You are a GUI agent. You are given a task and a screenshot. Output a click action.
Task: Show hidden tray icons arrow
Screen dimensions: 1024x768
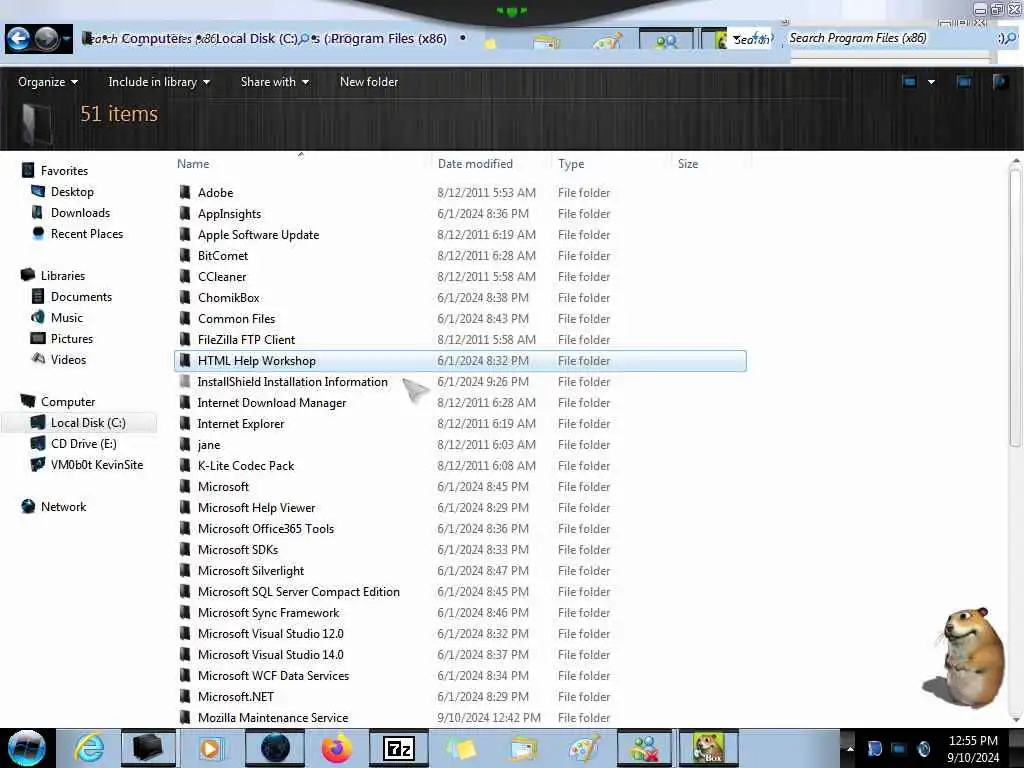tap(850, 748)
